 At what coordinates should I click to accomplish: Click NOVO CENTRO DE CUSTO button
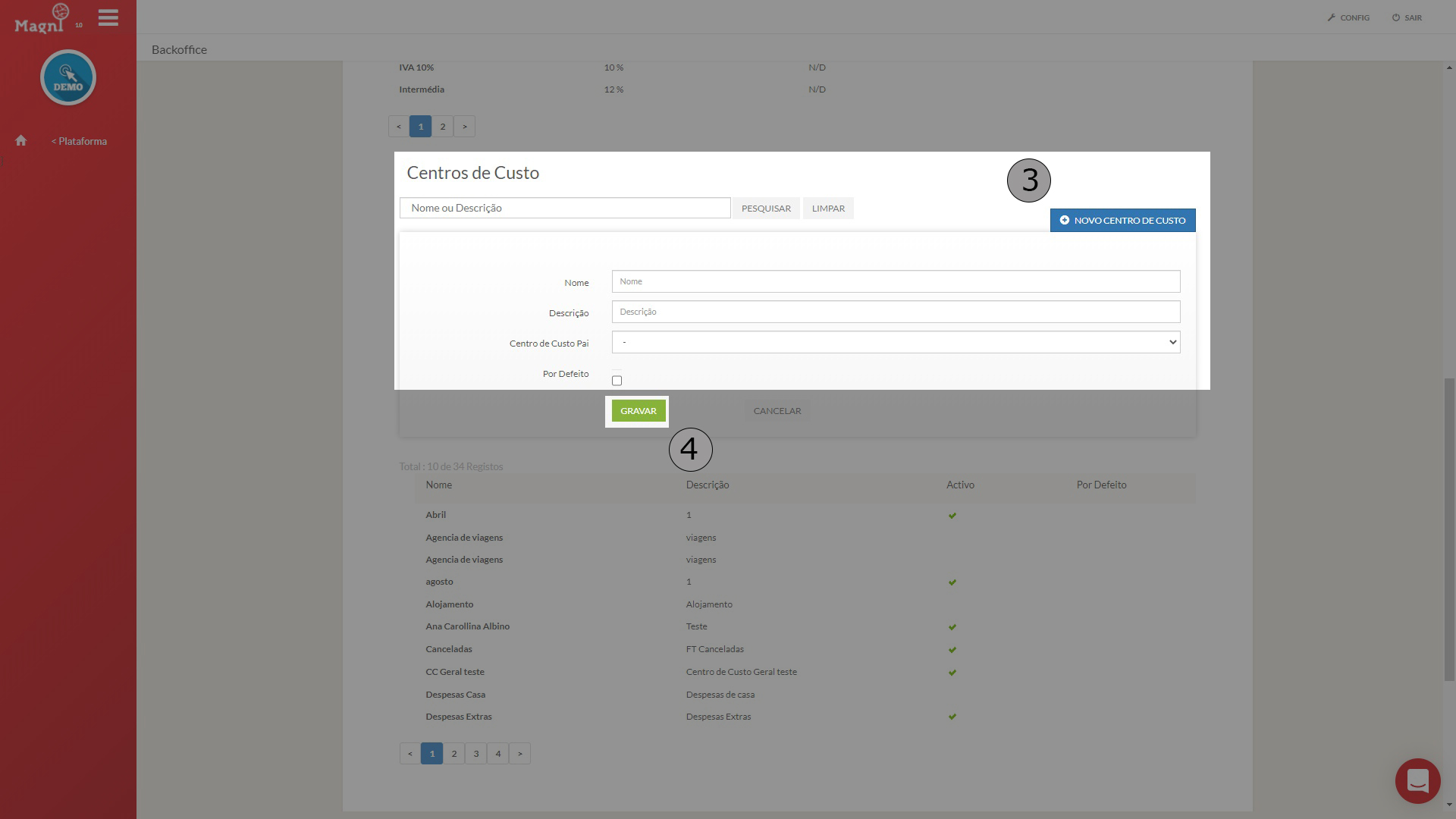pyautogui.click(x=1122, y=220)
